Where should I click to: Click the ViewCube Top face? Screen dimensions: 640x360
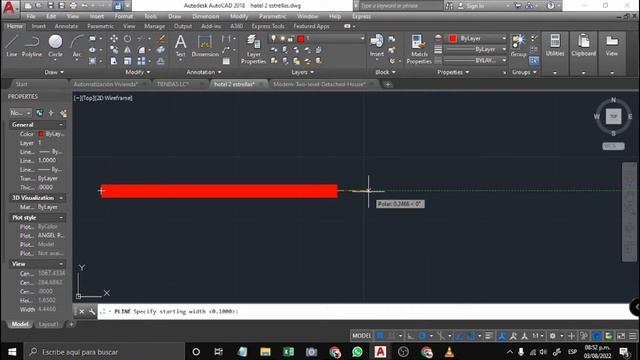(x=613, y=116)
